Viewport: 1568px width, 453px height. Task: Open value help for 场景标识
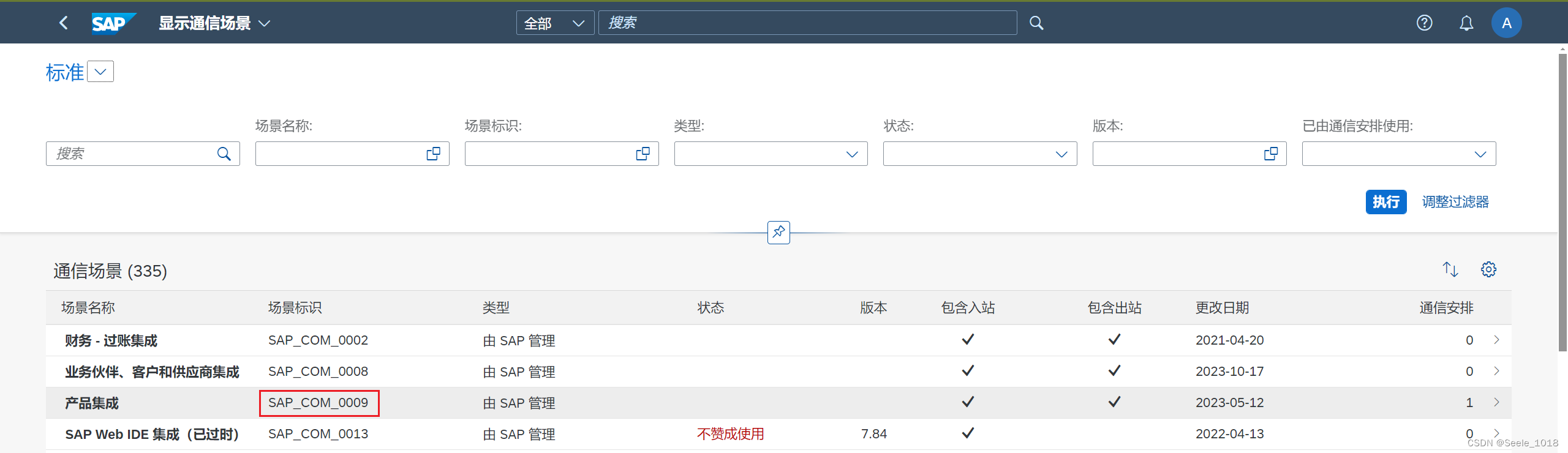(x=643, y=154)
